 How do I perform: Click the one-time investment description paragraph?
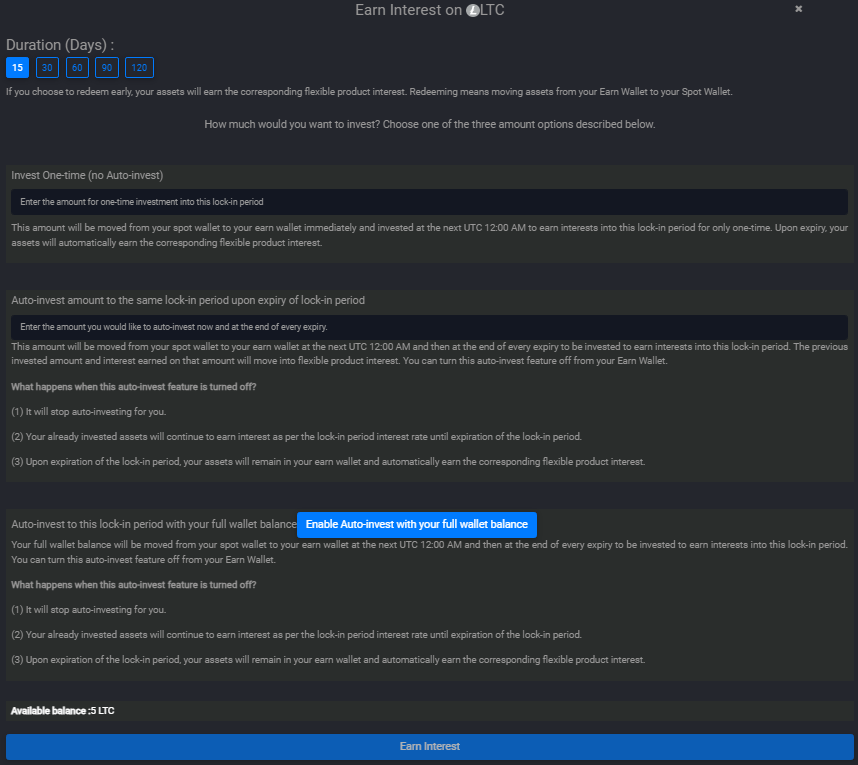coord(429,234)
